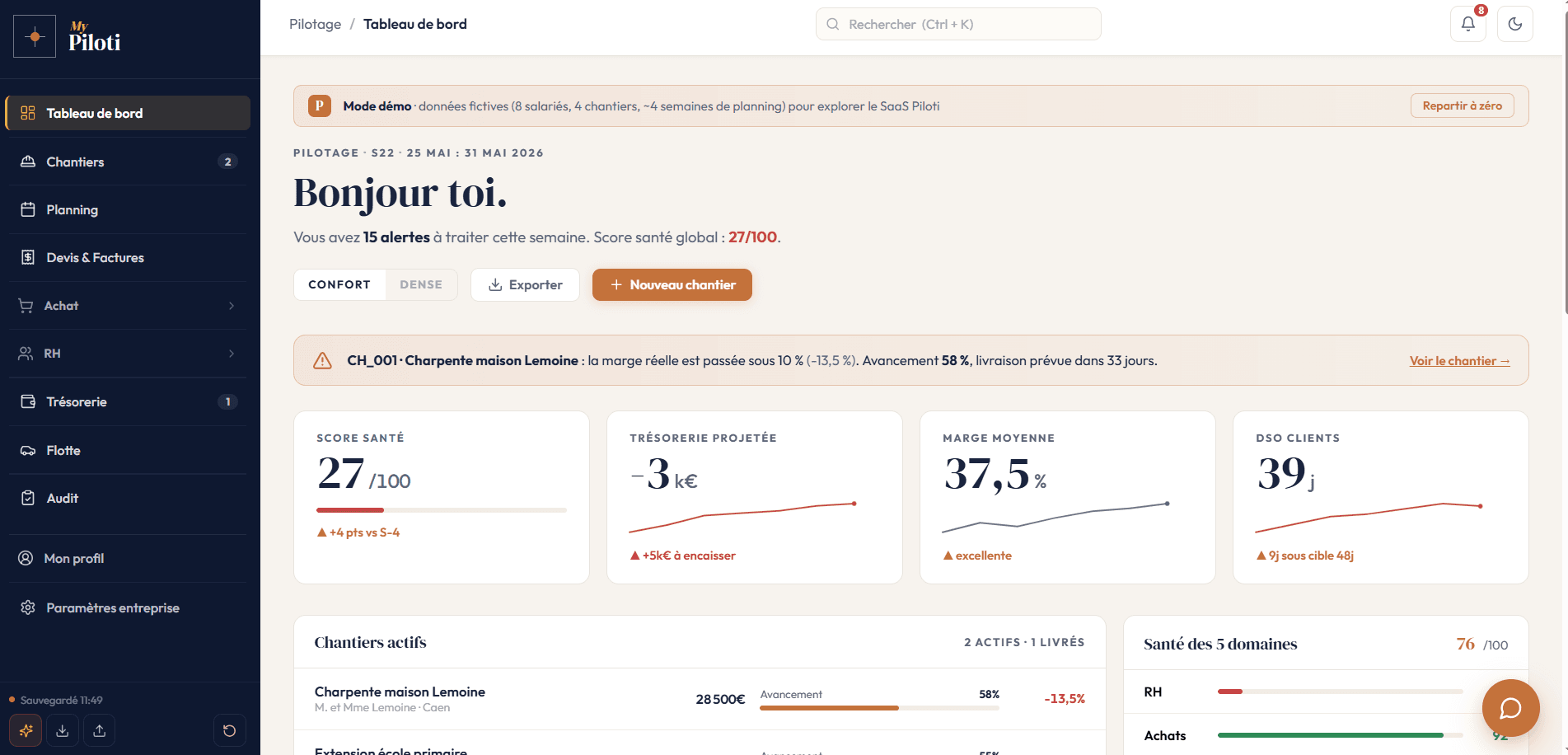Click the '15 alertes' text
1568x755 pixels.
(396, 237)
